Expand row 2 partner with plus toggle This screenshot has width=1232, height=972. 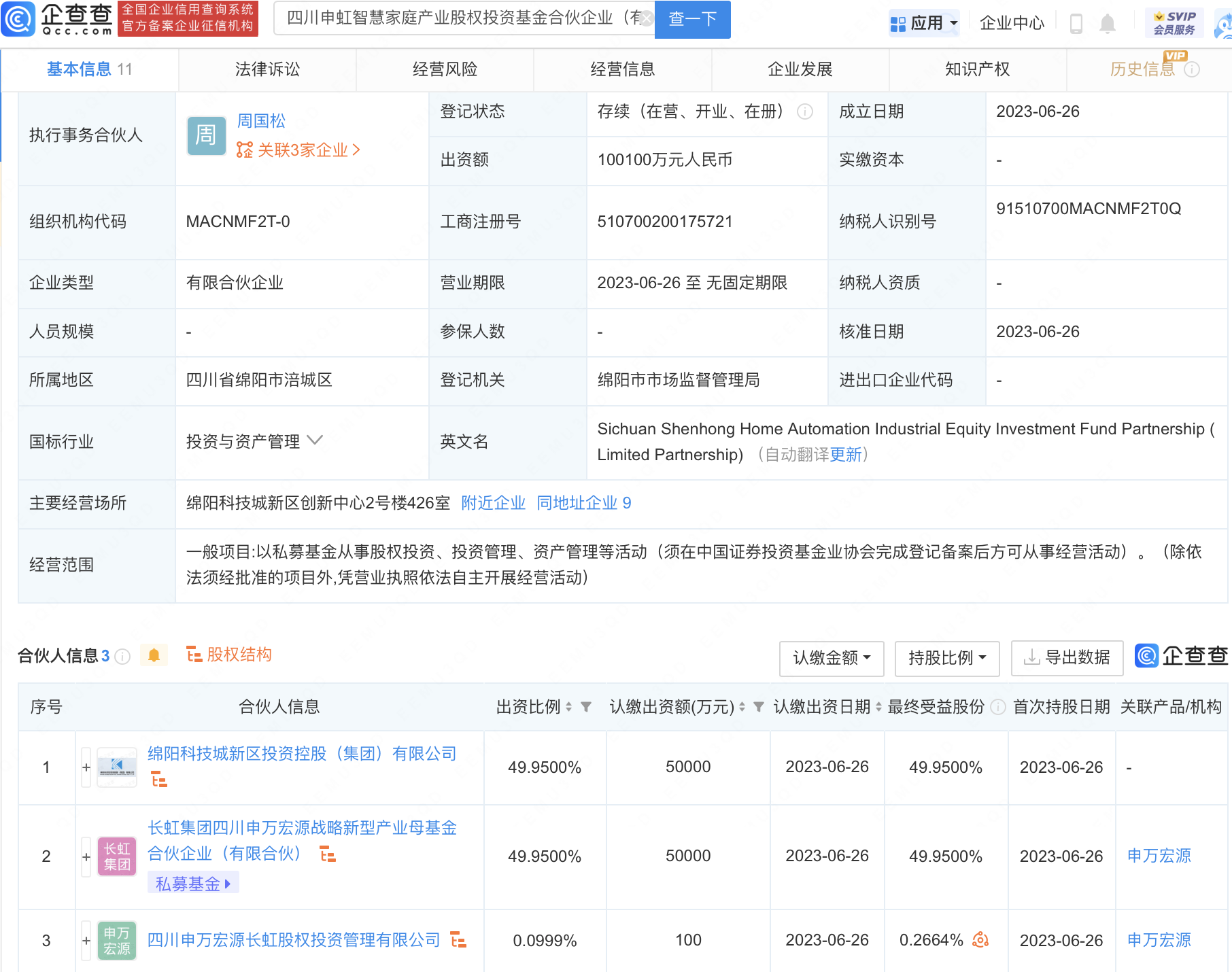[x=86, y=856]
